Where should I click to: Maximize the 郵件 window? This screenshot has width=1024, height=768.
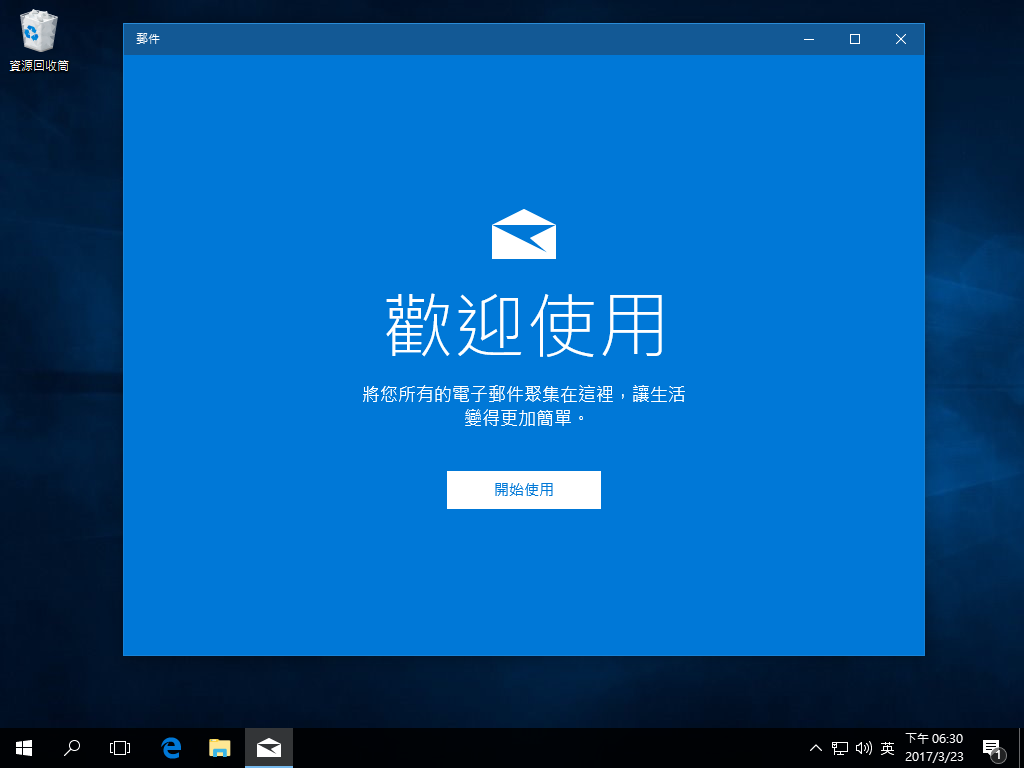point(855,39)
